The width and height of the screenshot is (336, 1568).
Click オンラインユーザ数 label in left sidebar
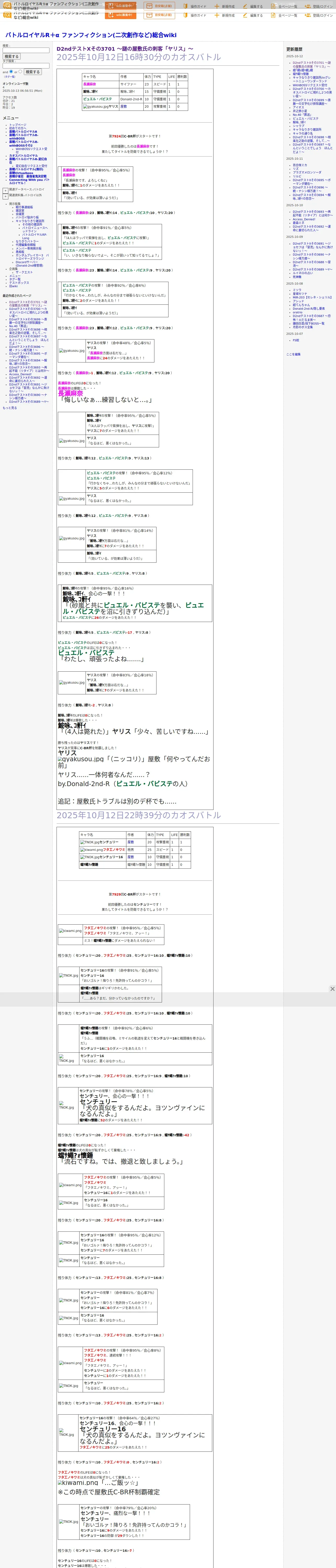click(x=15, y=83)
